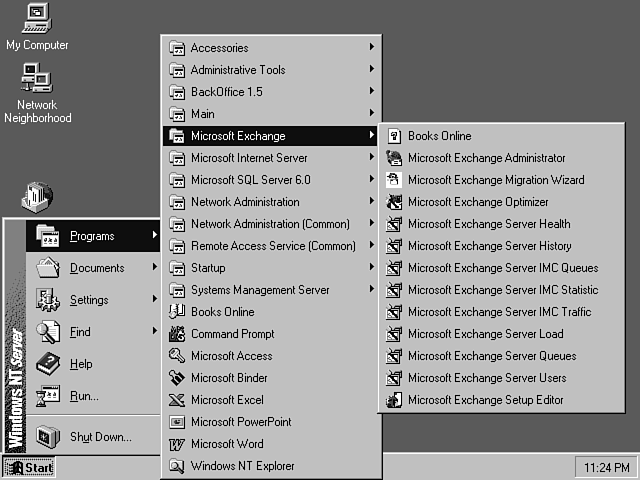640x480 pixels.
Task: Click the taskbar clock showing 11:24 PM
Action: click(x=604, y=467)
